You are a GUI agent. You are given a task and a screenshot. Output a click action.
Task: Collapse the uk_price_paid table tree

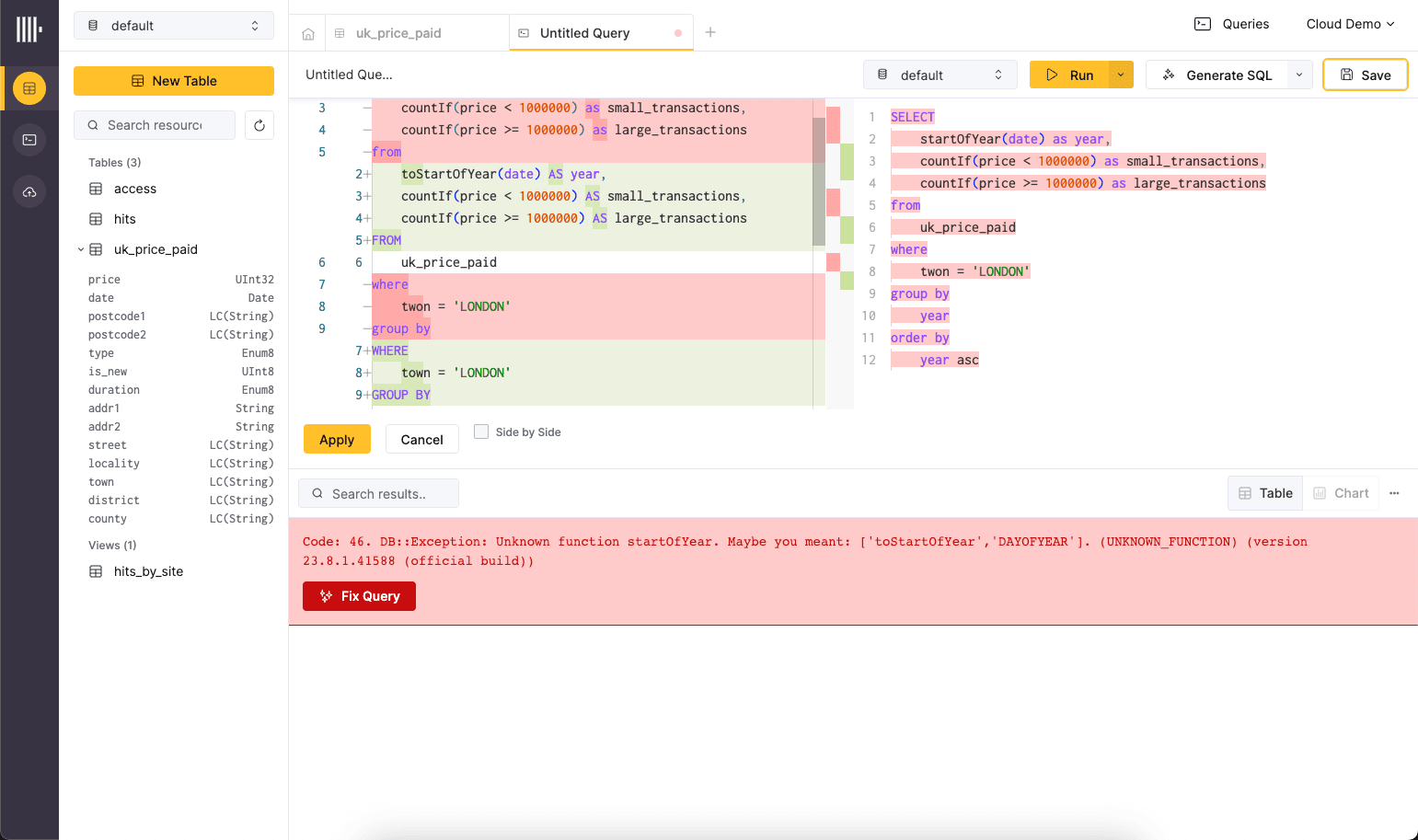(81, 249)
